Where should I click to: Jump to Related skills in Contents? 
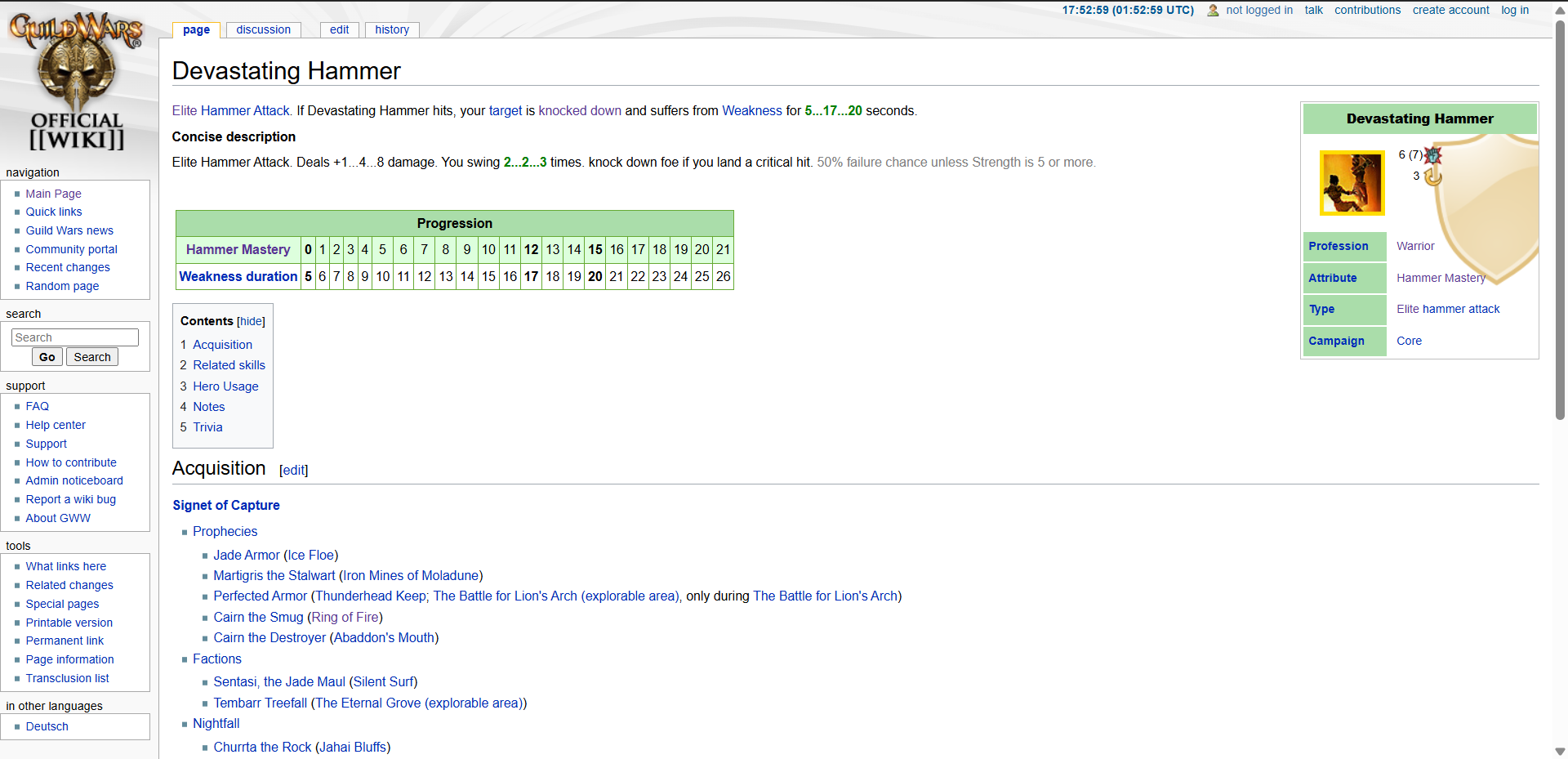pyautogui.click(x=229, y=365)
